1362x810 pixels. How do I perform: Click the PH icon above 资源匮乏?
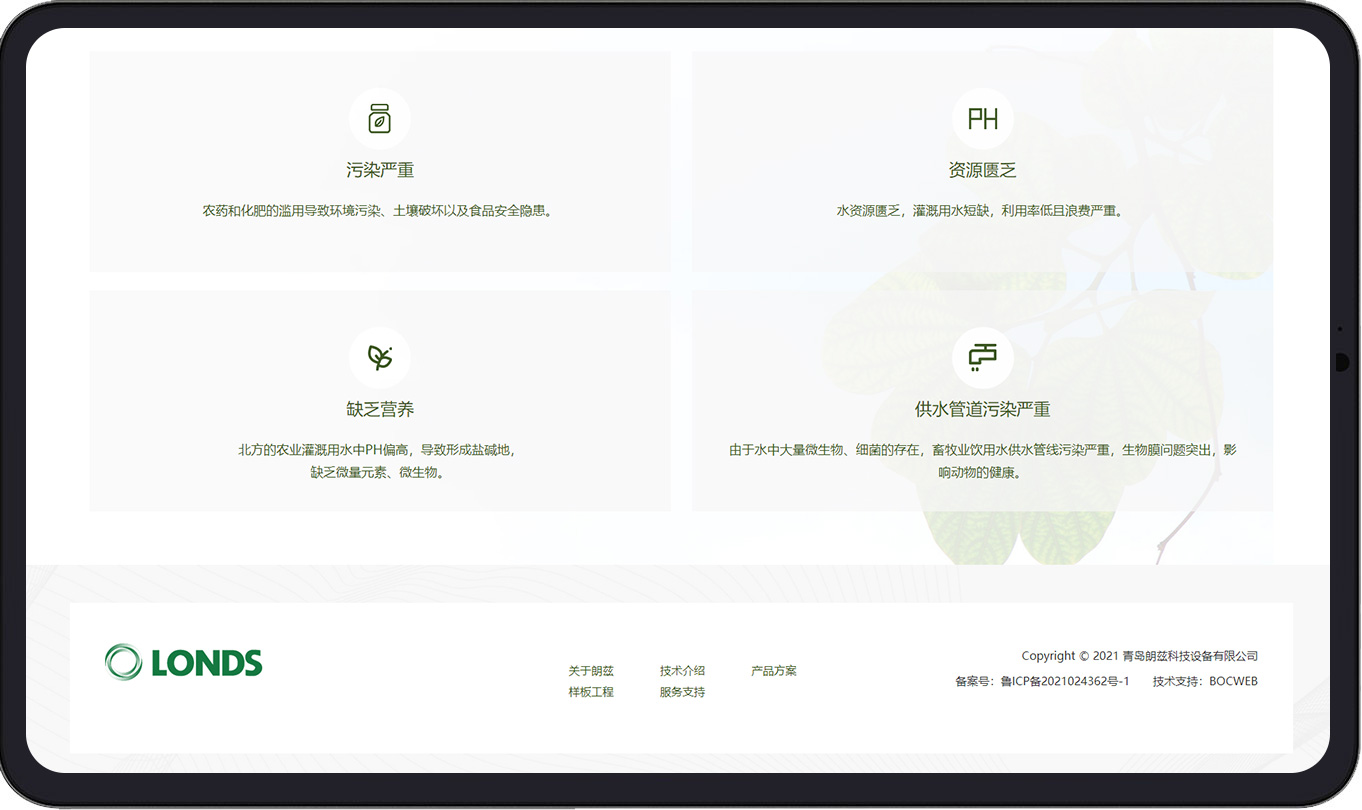coord(982,119)
